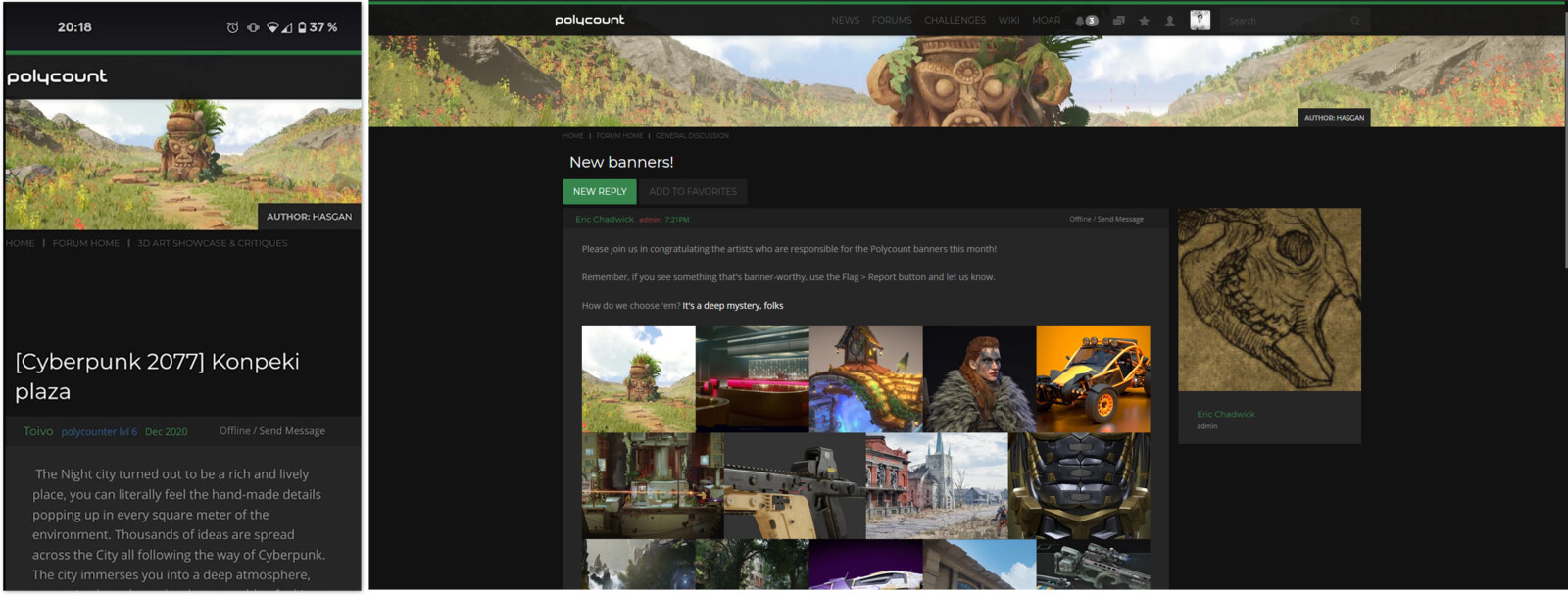Open the WIKI menu item
Screen dimensions: 1568x596
coord(1008,21)
